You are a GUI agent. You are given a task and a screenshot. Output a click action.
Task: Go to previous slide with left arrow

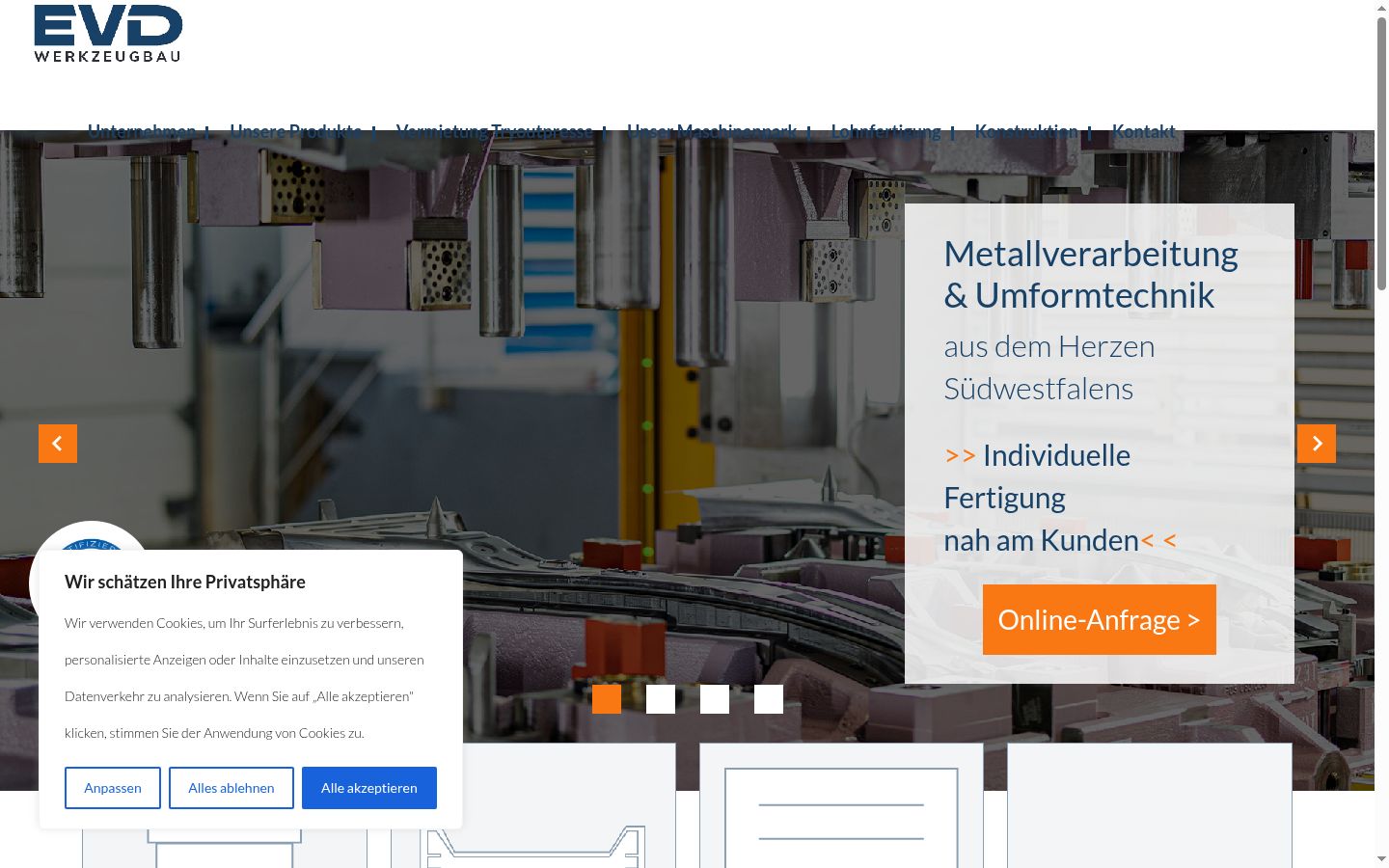click(x=58, y=444)
